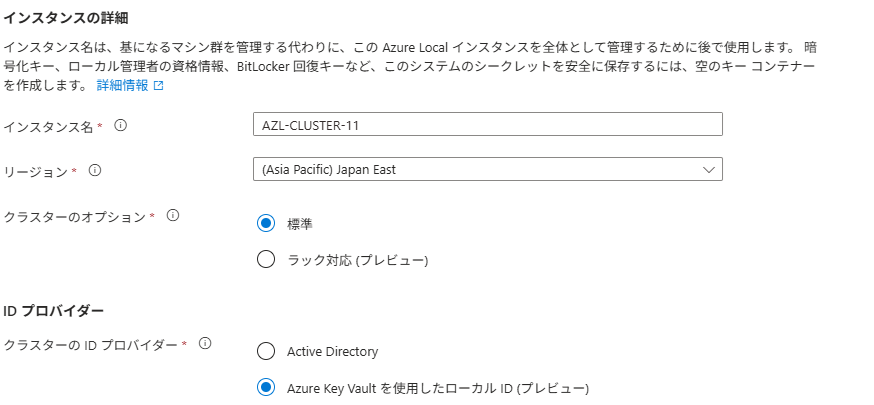This screenshot has width=874, height=405.
Task: Click the info icon next to リージョン
Action: point(95,170)
